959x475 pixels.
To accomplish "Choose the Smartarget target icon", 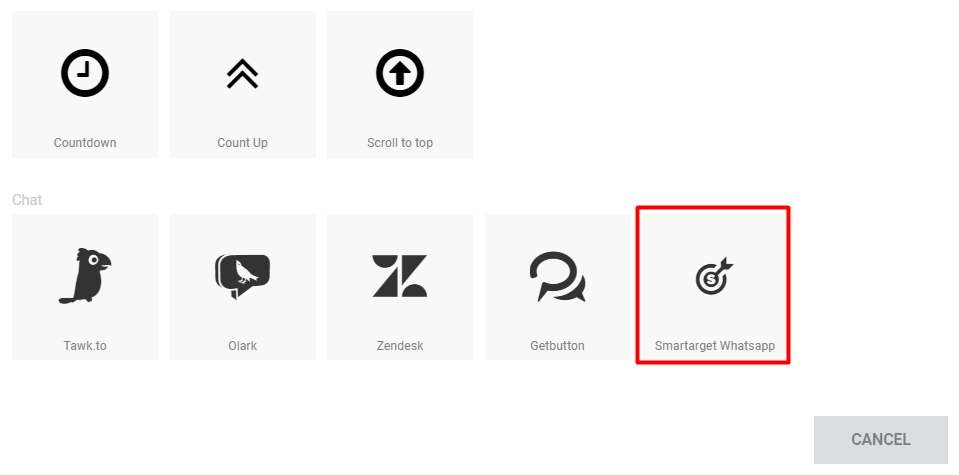I will click(714, 276).
